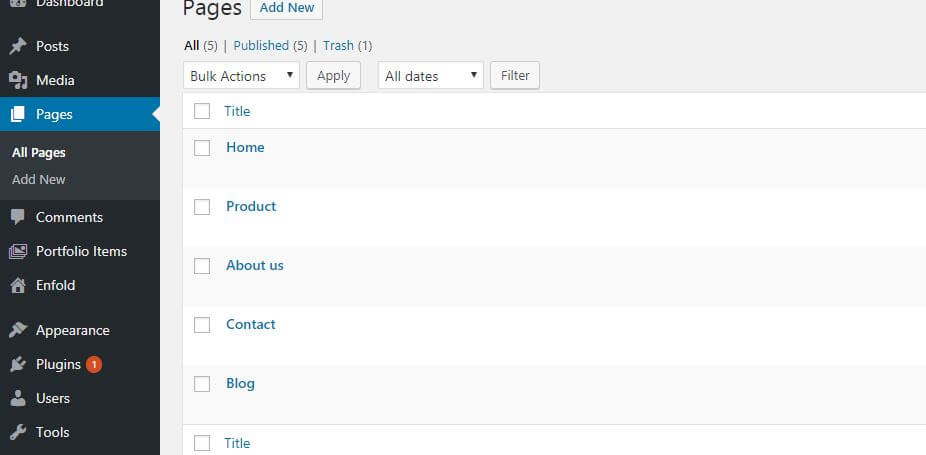
Task: Click the Comments speech bubble icon
Action: pos(18,217)
